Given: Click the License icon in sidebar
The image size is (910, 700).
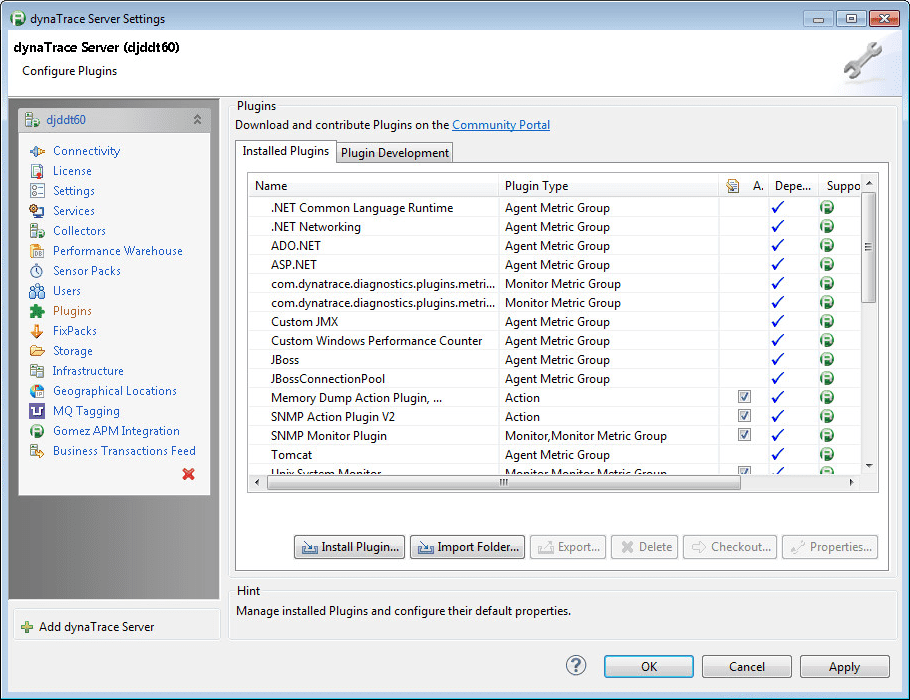Looking at the screenshot, I should pyautogui.click(x=37, y=171).
